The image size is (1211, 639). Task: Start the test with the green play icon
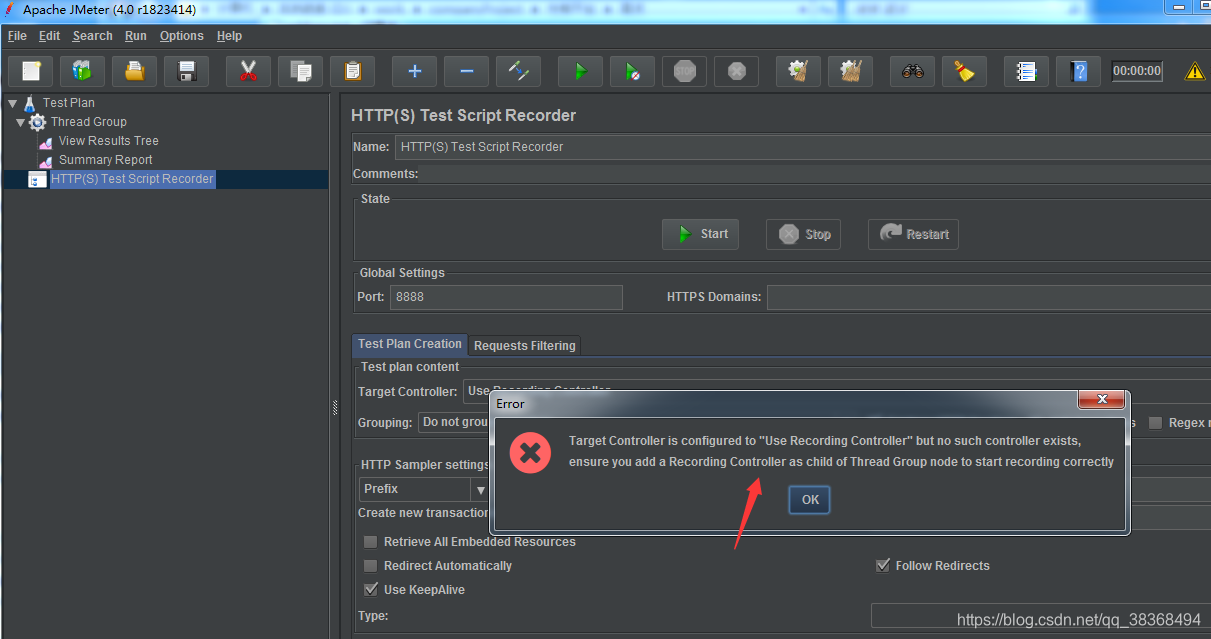click(x=580, y=71)
